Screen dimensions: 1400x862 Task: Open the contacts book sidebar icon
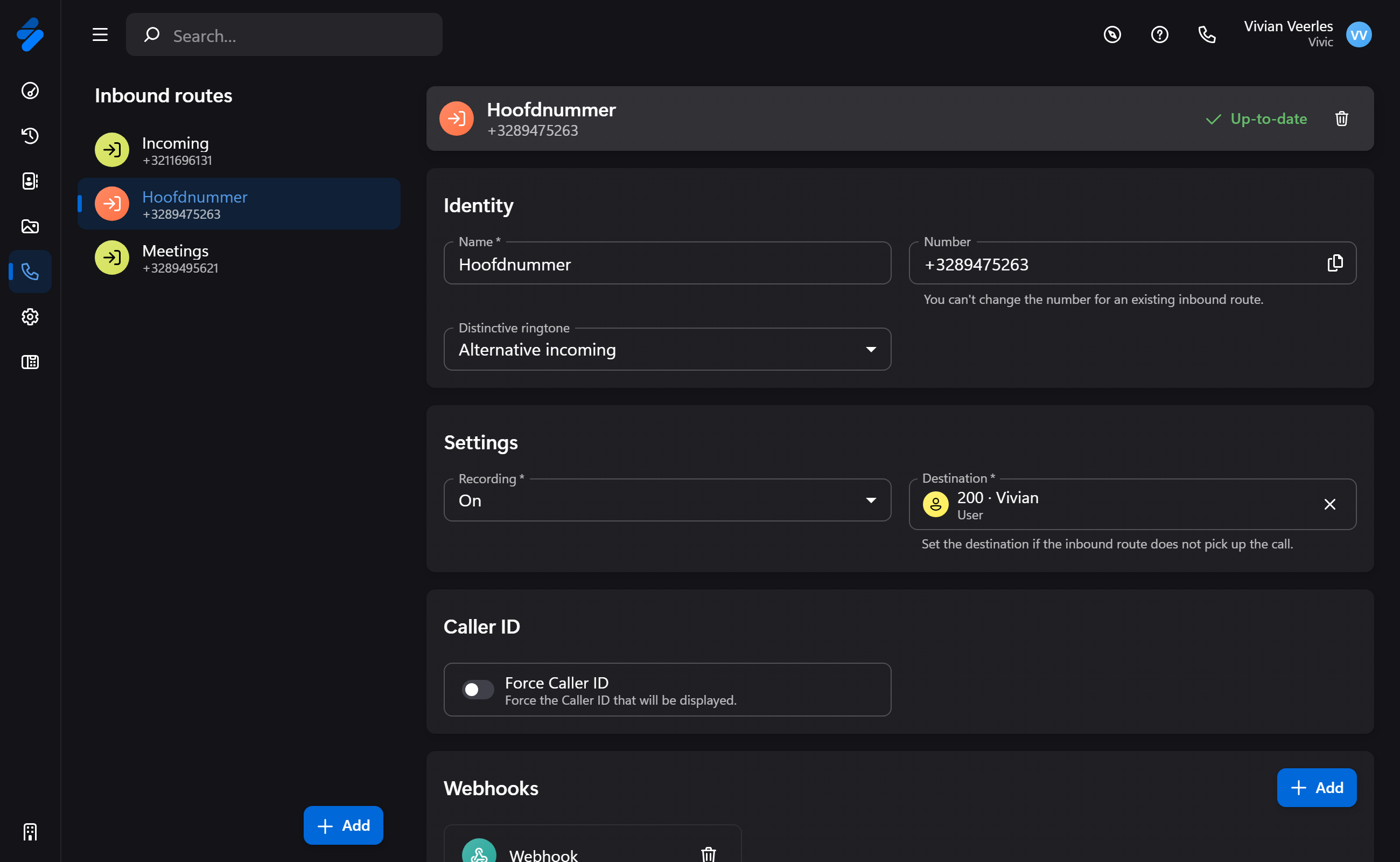30,180
